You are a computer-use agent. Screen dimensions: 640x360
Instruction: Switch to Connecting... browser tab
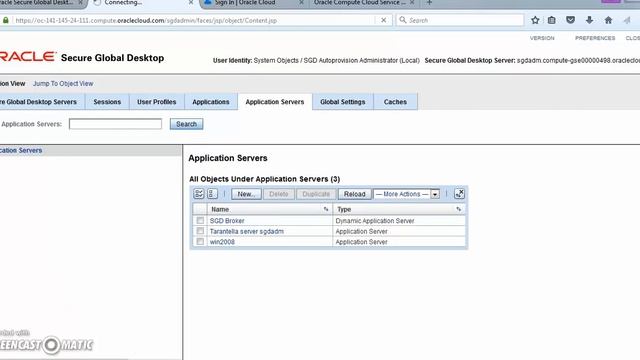pyautogui.click(x=142, y=3)
